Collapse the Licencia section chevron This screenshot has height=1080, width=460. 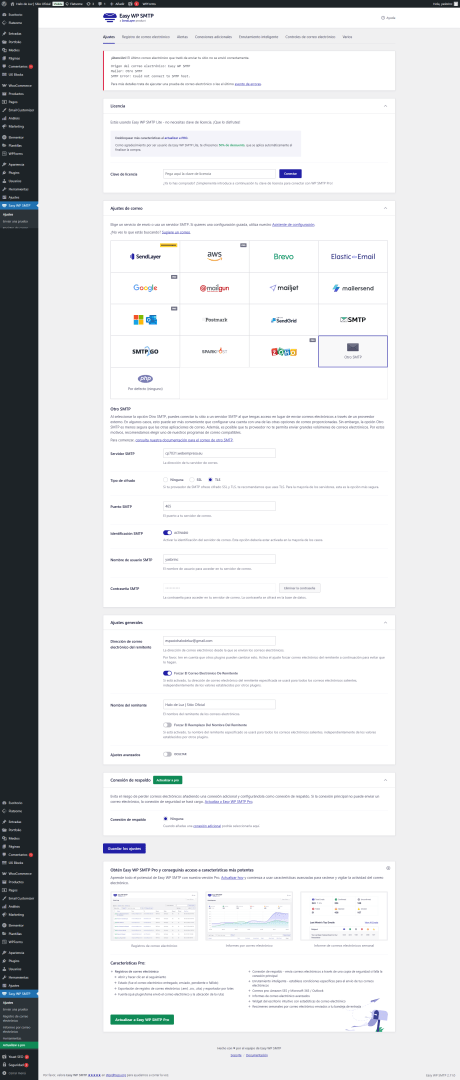[385, 106]
